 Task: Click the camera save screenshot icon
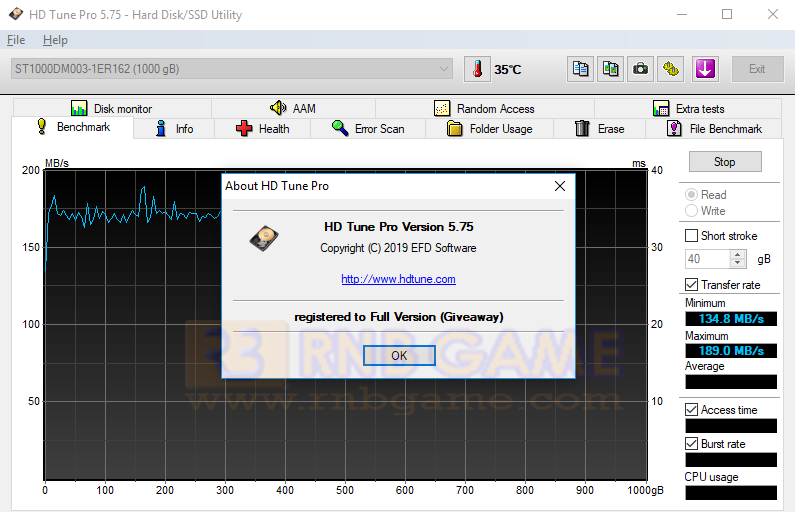pyautogui.click(x=640, y=69)
